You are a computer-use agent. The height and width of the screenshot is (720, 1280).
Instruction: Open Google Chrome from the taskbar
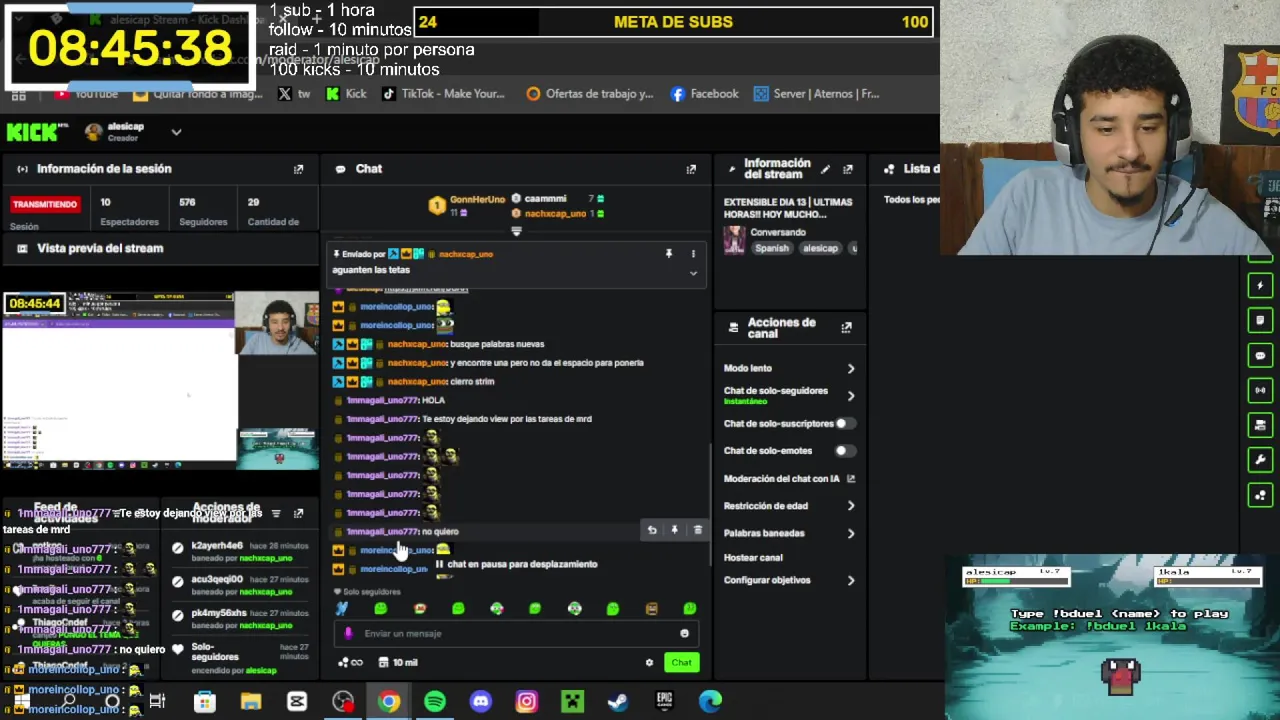tap(389, 701)
